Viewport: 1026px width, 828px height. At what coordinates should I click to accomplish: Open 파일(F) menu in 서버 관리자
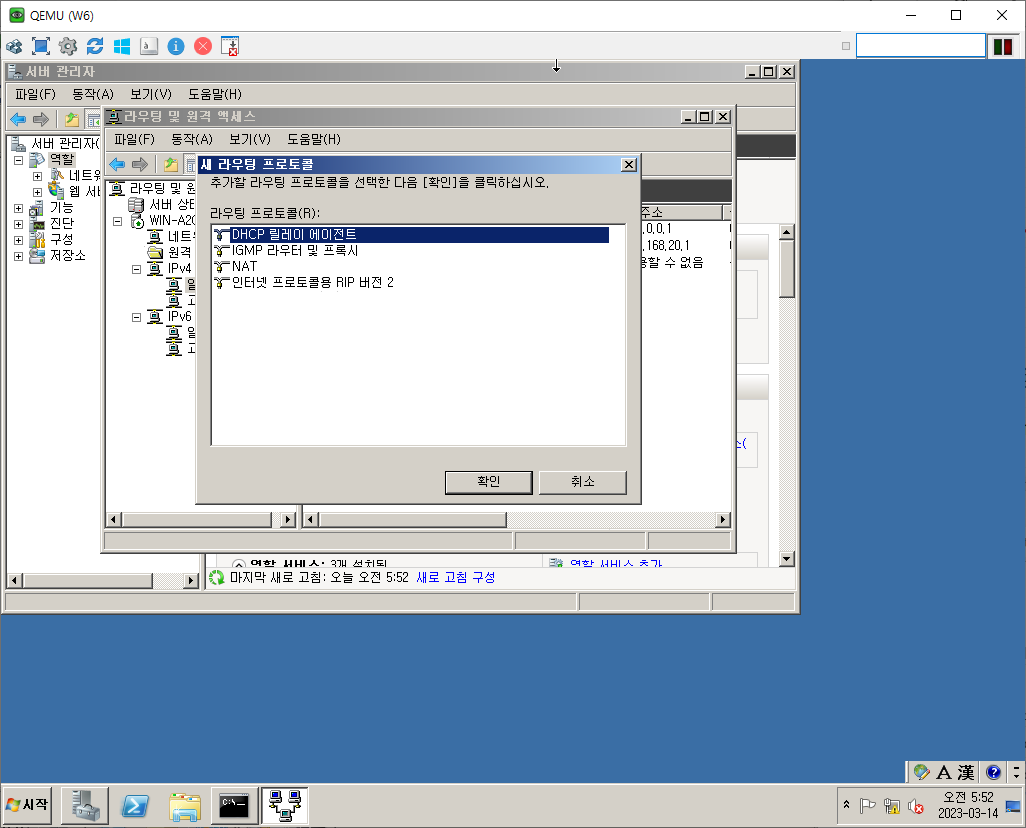tap(35, 94)
